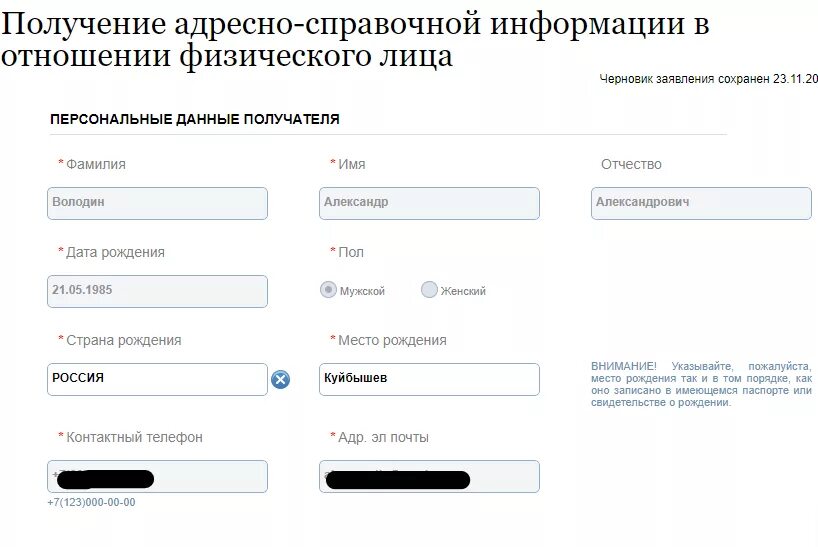
Task: Open the Страна рождения box showing РОССИЯ
Action: click(x=157, y=379)
